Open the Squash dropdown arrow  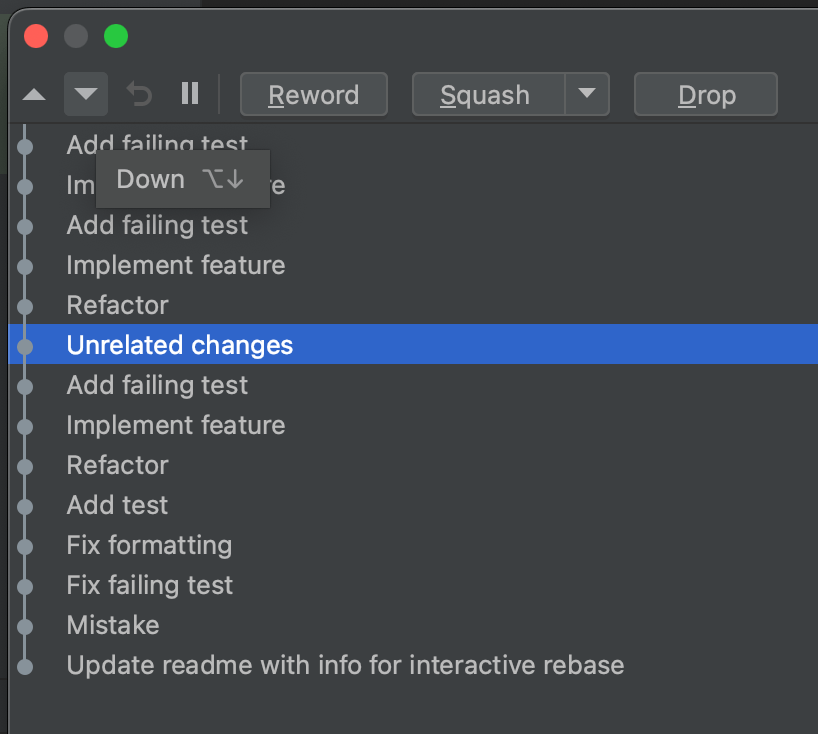point(589,94)
